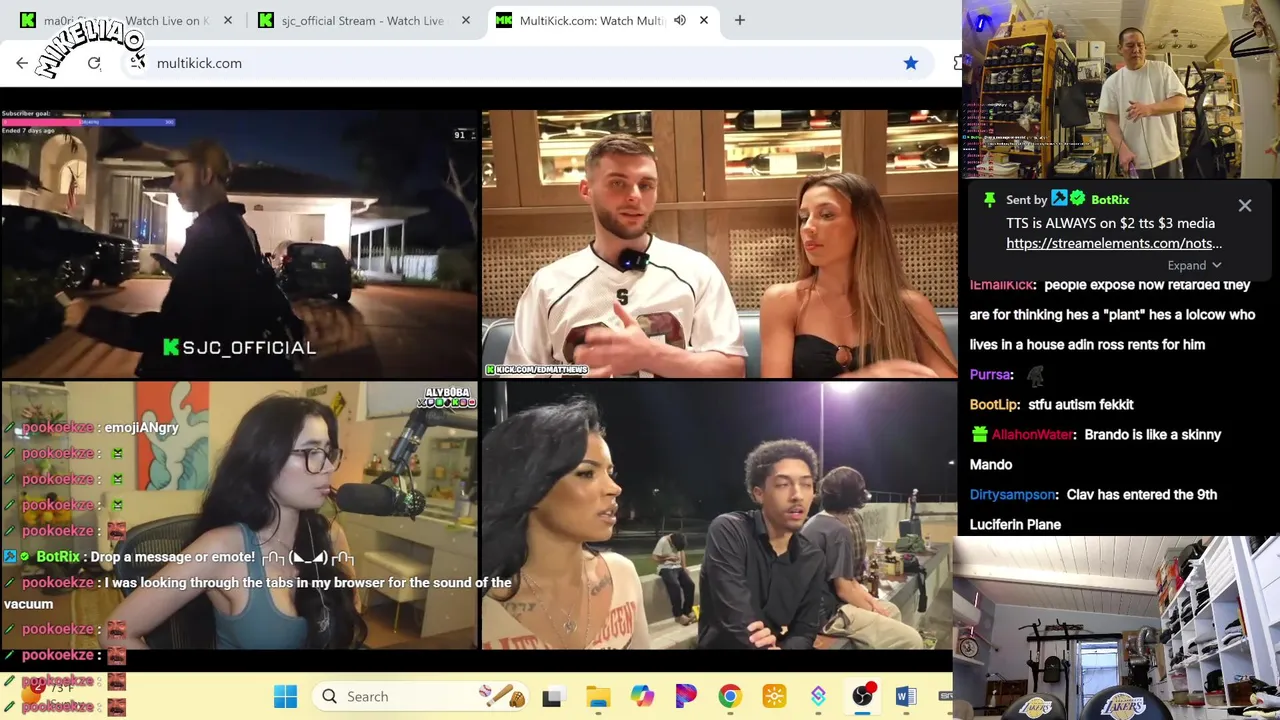The width and height of the screenshot is (1280, 720).
Task: Click username Purrsa in chat
Action: (989, 374)
